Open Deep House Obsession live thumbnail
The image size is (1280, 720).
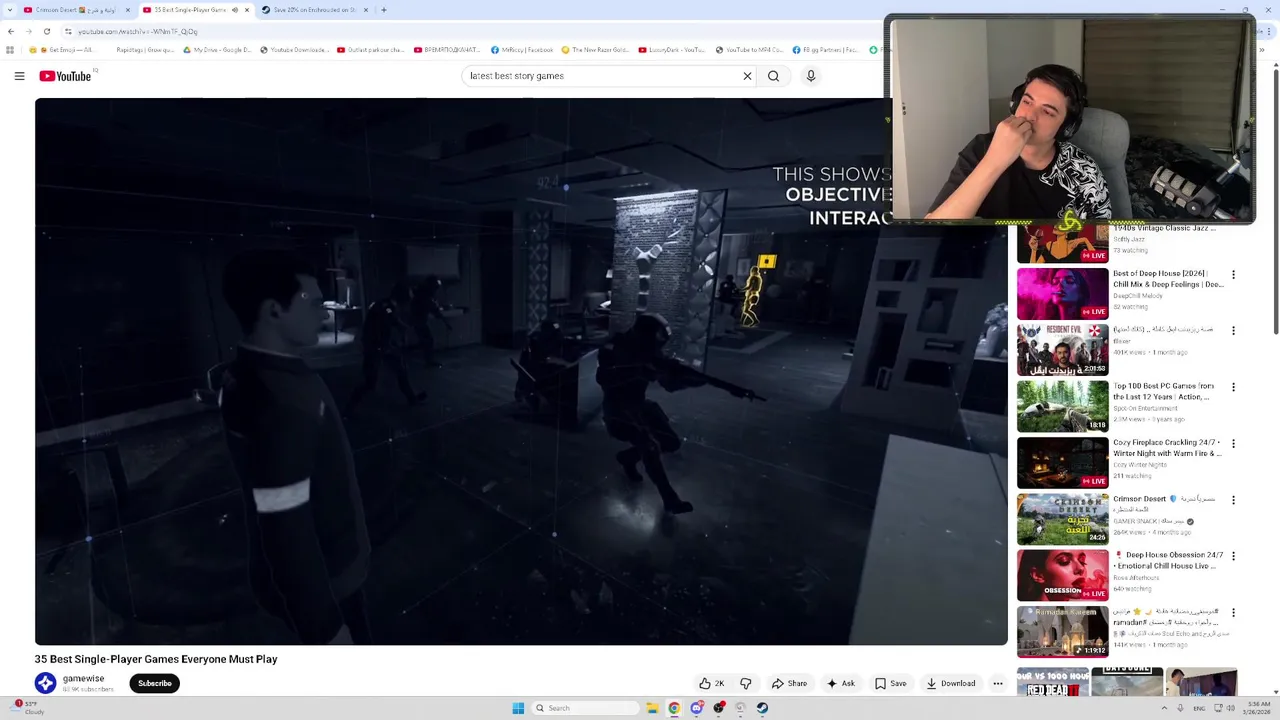1063,575
